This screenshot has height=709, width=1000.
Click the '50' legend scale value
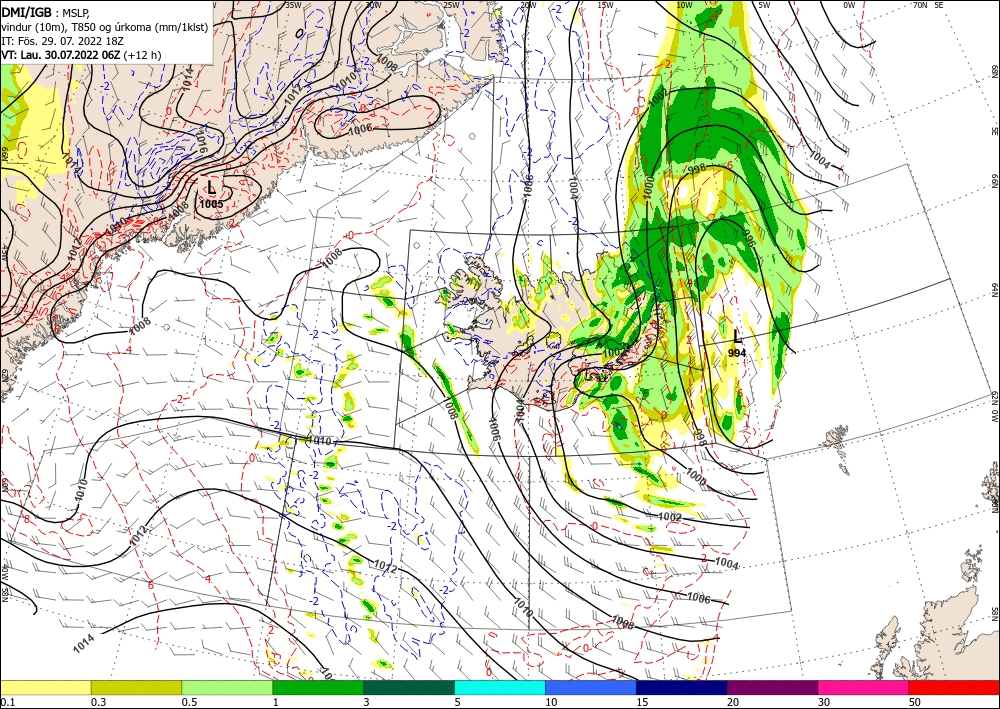915,702
